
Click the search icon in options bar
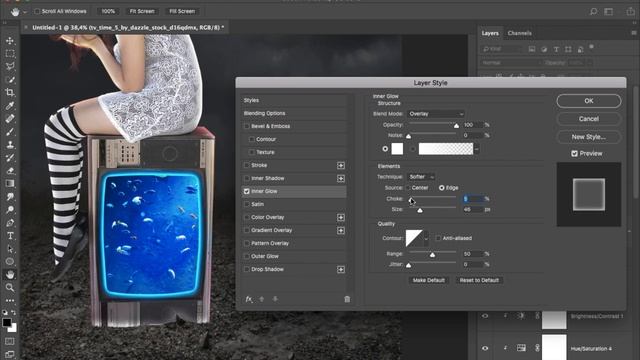593,11
